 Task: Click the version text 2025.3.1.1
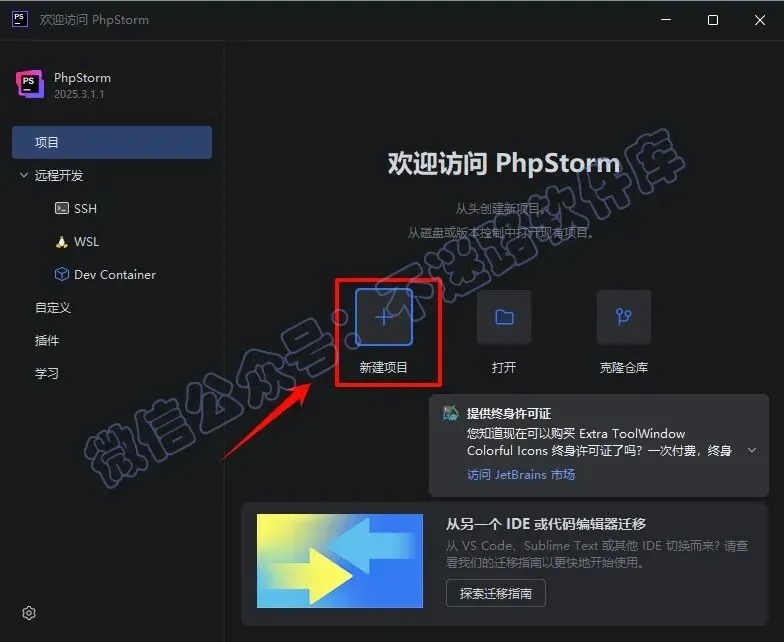point(79,94)
